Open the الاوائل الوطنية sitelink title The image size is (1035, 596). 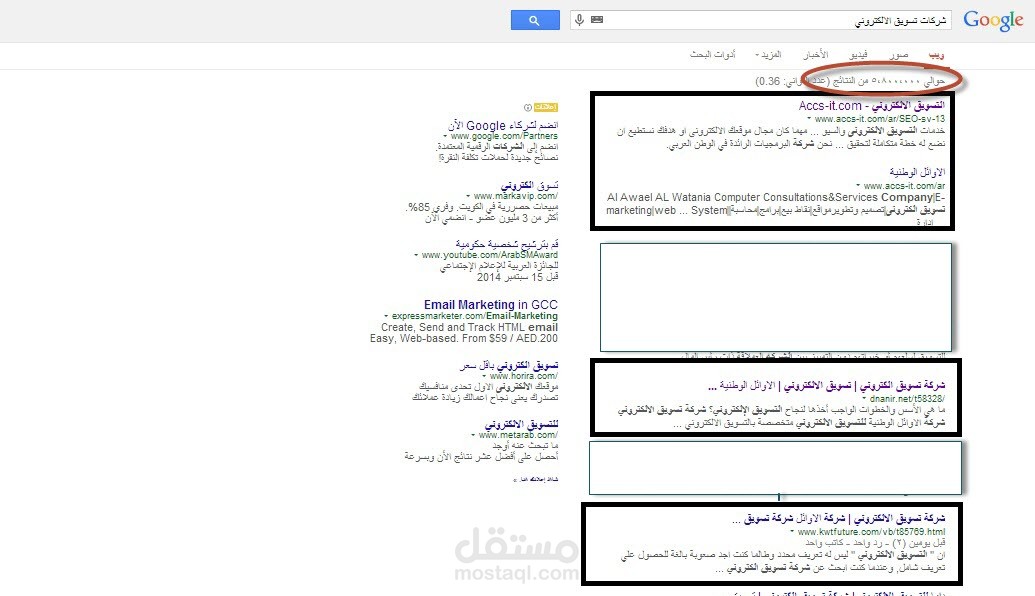click(x=917, y=172)
